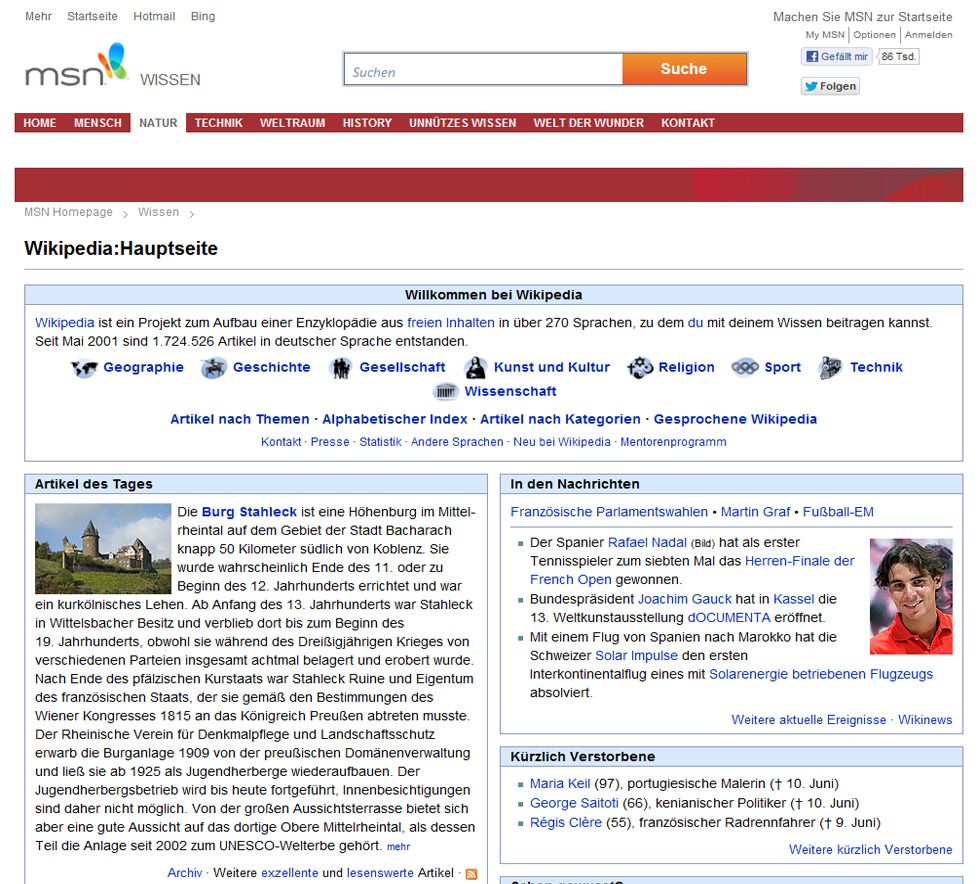Open the Maria Keil link
Viewport: 978px width, 884px height.
pos(560,784)
